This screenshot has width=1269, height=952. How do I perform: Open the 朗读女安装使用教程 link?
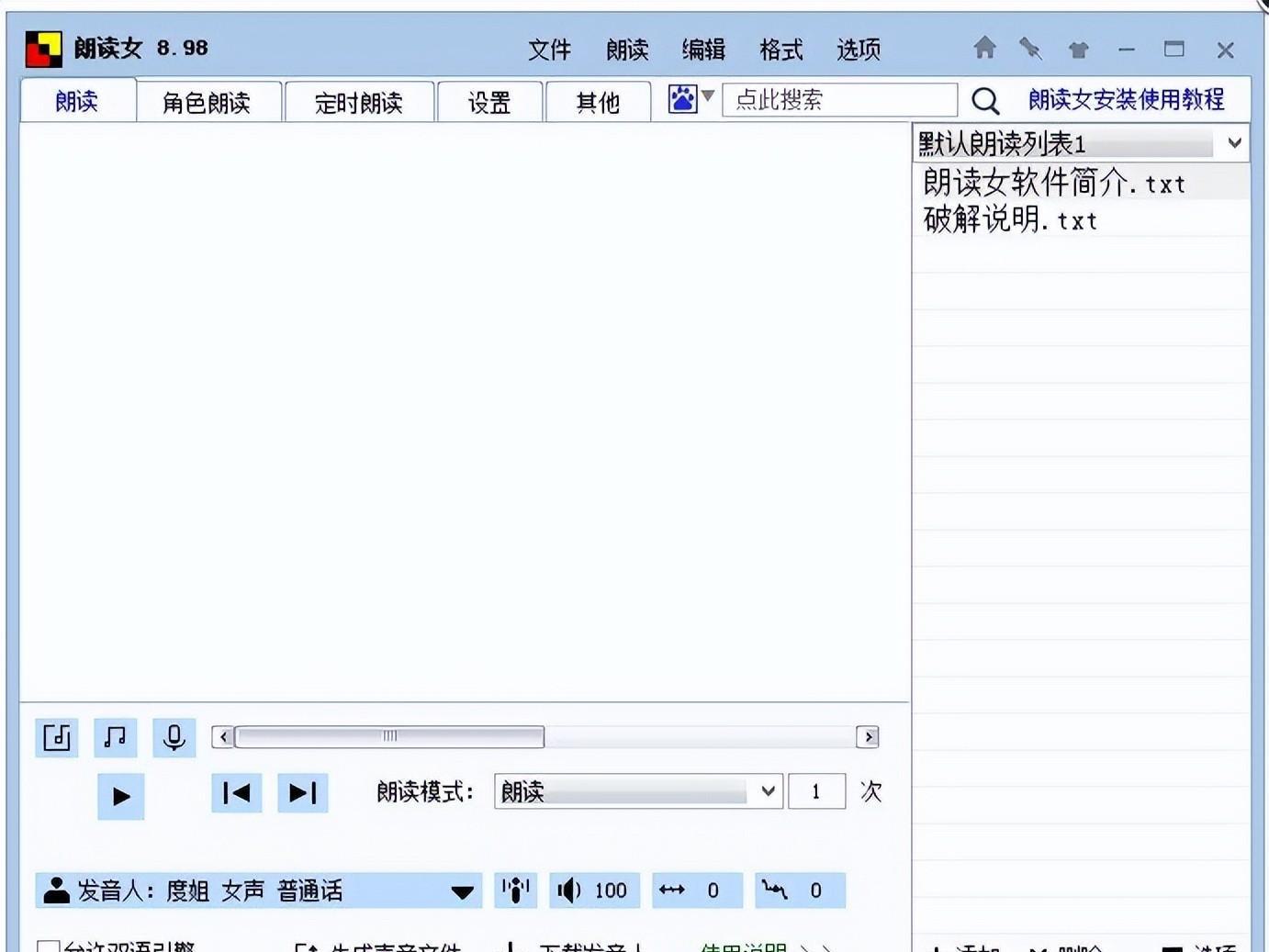coord(1126,99)
